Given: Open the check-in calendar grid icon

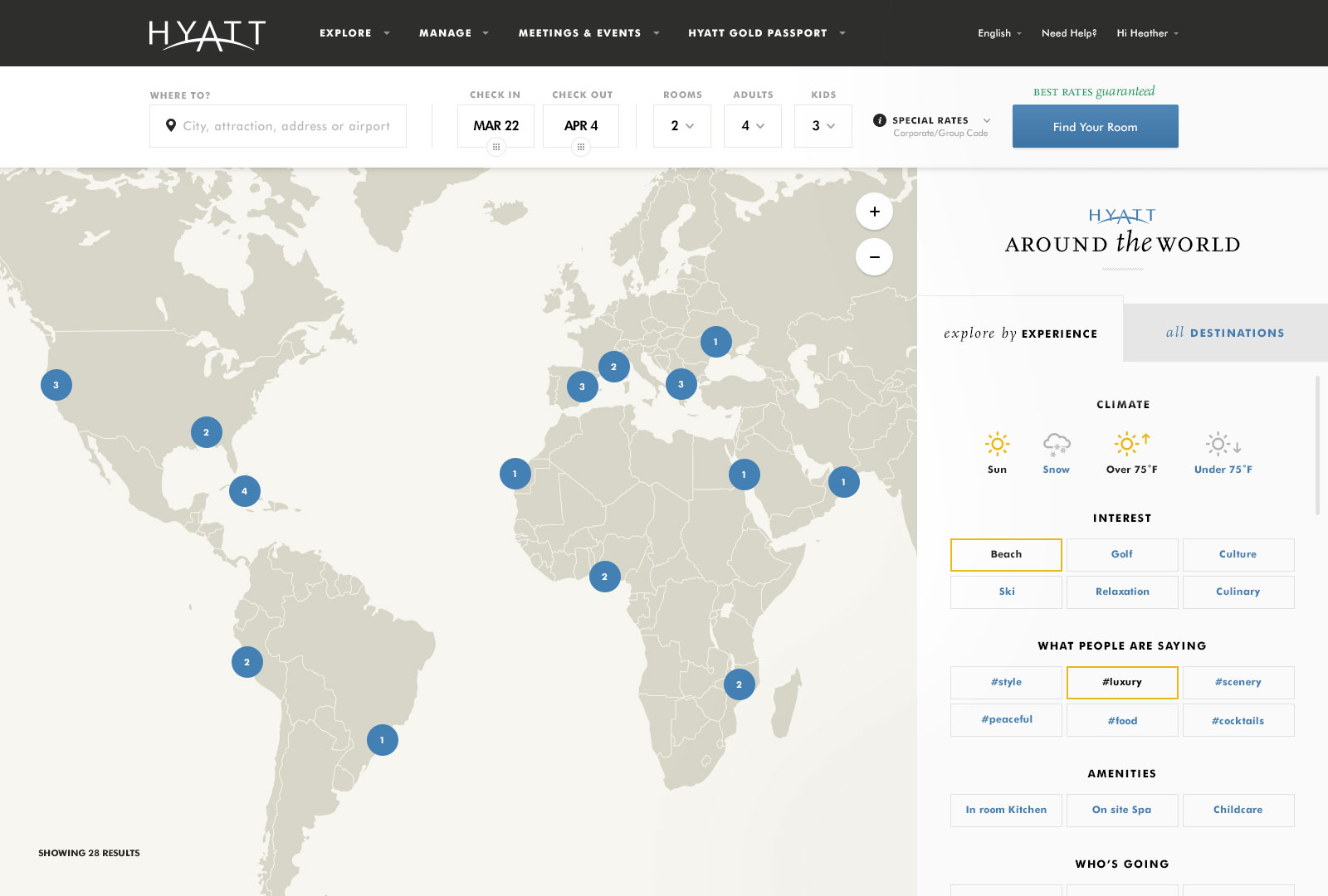Looking at the screenshot, I should pyautogui.click(x=496, y=147).
